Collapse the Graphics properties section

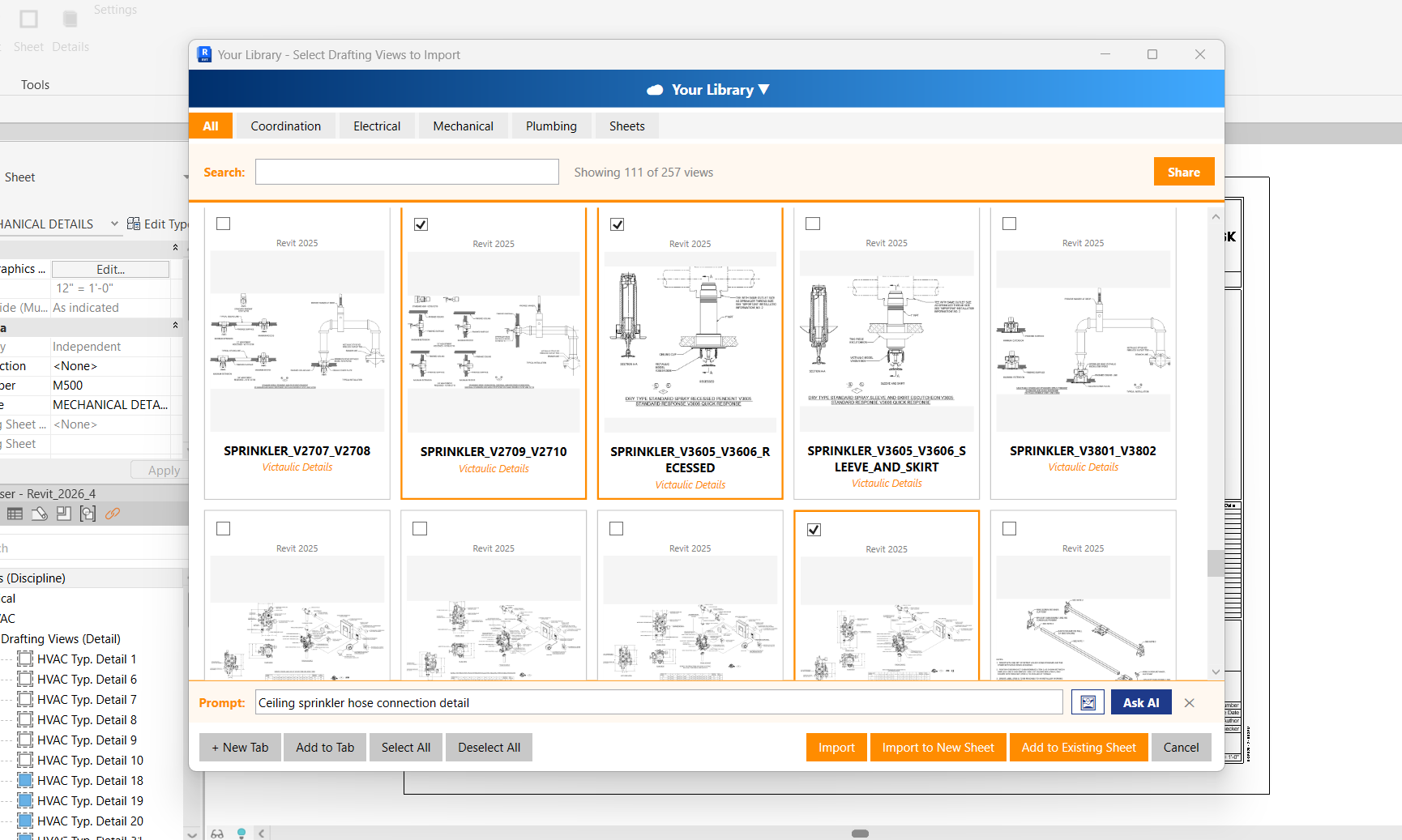(175, 247)
